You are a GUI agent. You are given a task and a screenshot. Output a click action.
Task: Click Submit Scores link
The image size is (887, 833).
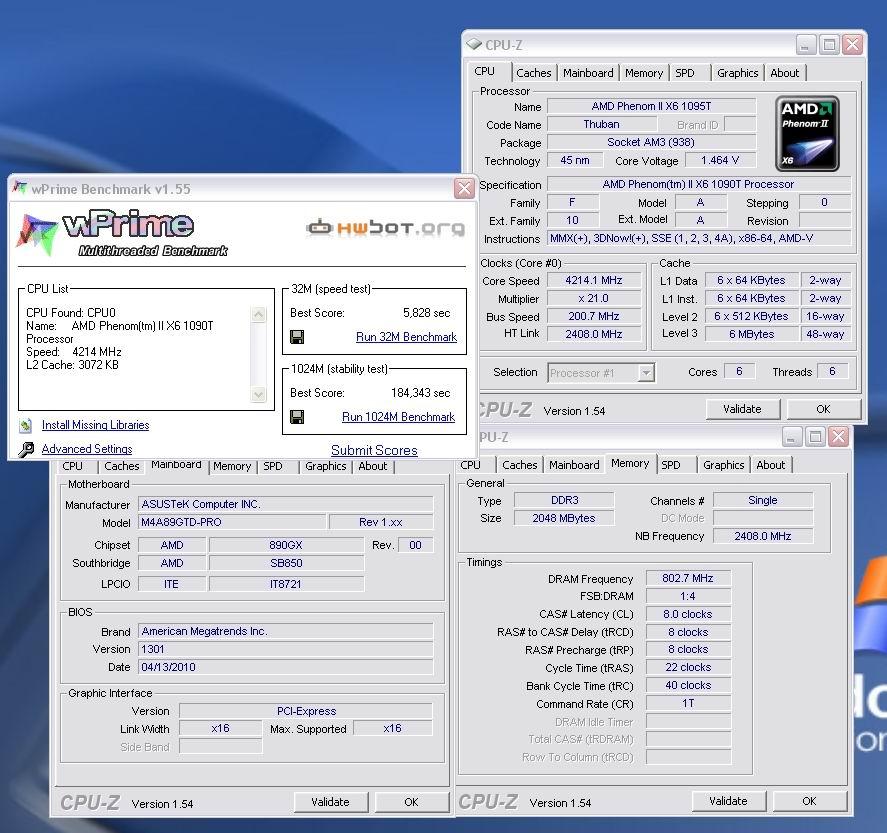(x=374, y=450)
